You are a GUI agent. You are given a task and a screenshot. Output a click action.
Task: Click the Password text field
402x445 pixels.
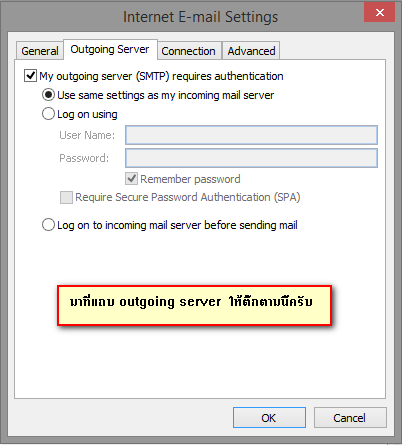click(x=251, y=158)
